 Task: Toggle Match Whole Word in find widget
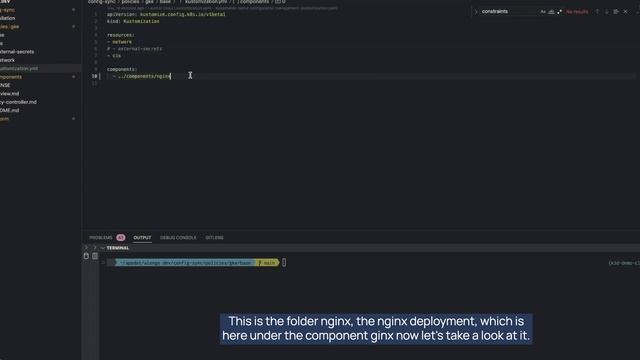(x=551, y=12)
